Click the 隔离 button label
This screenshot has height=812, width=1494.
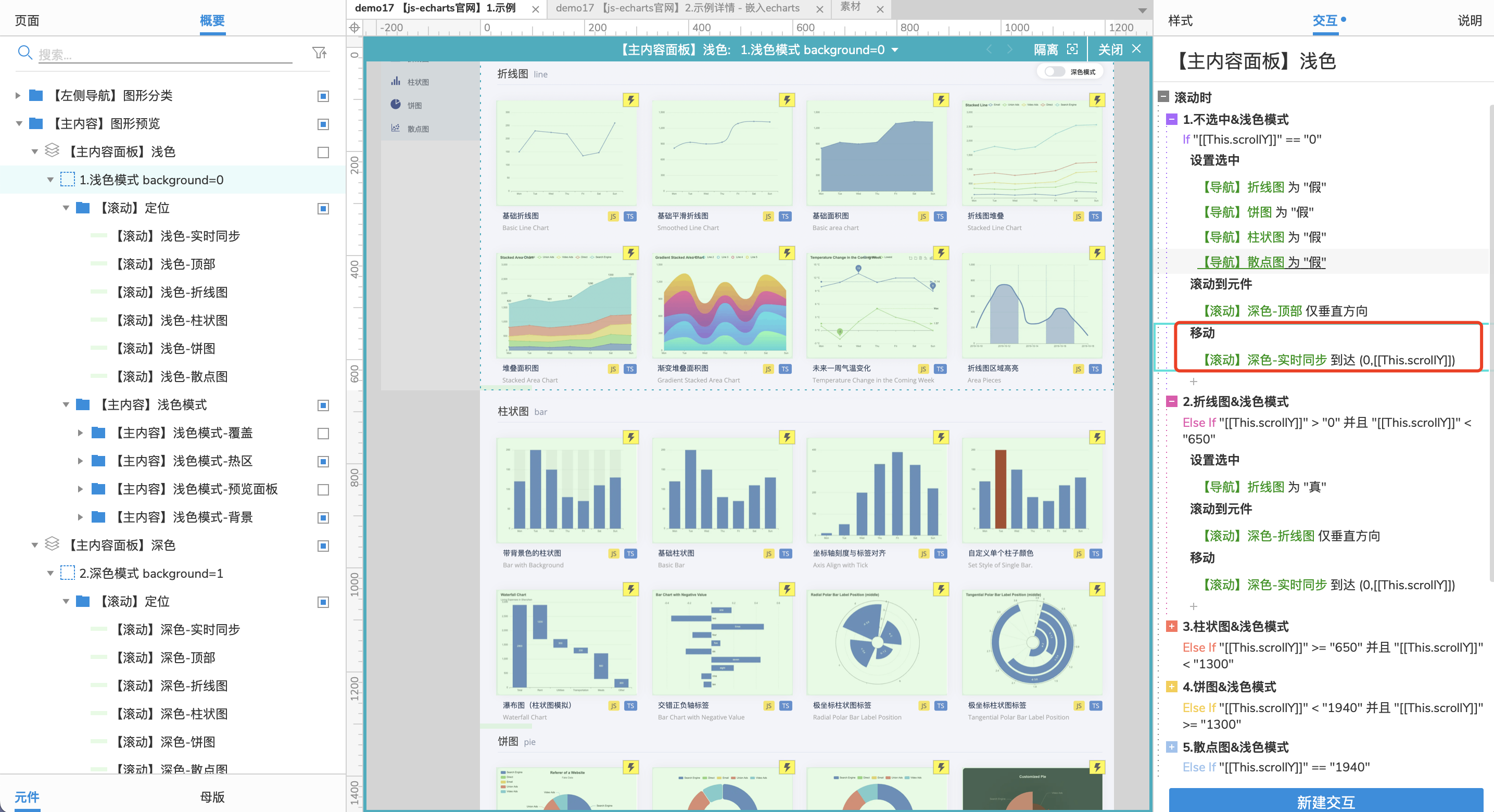click(x=1046, y=49)
